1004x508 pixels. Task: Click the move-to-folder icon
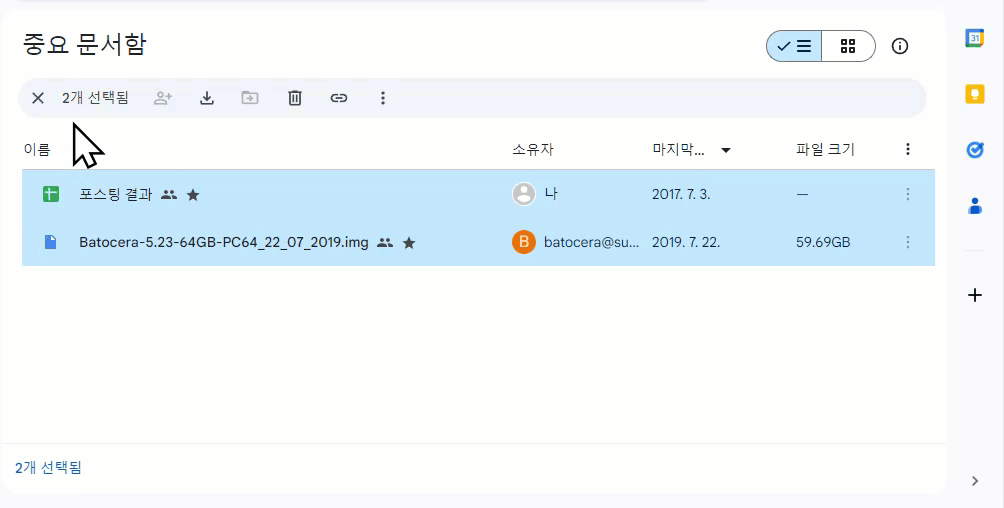[250, 98]
